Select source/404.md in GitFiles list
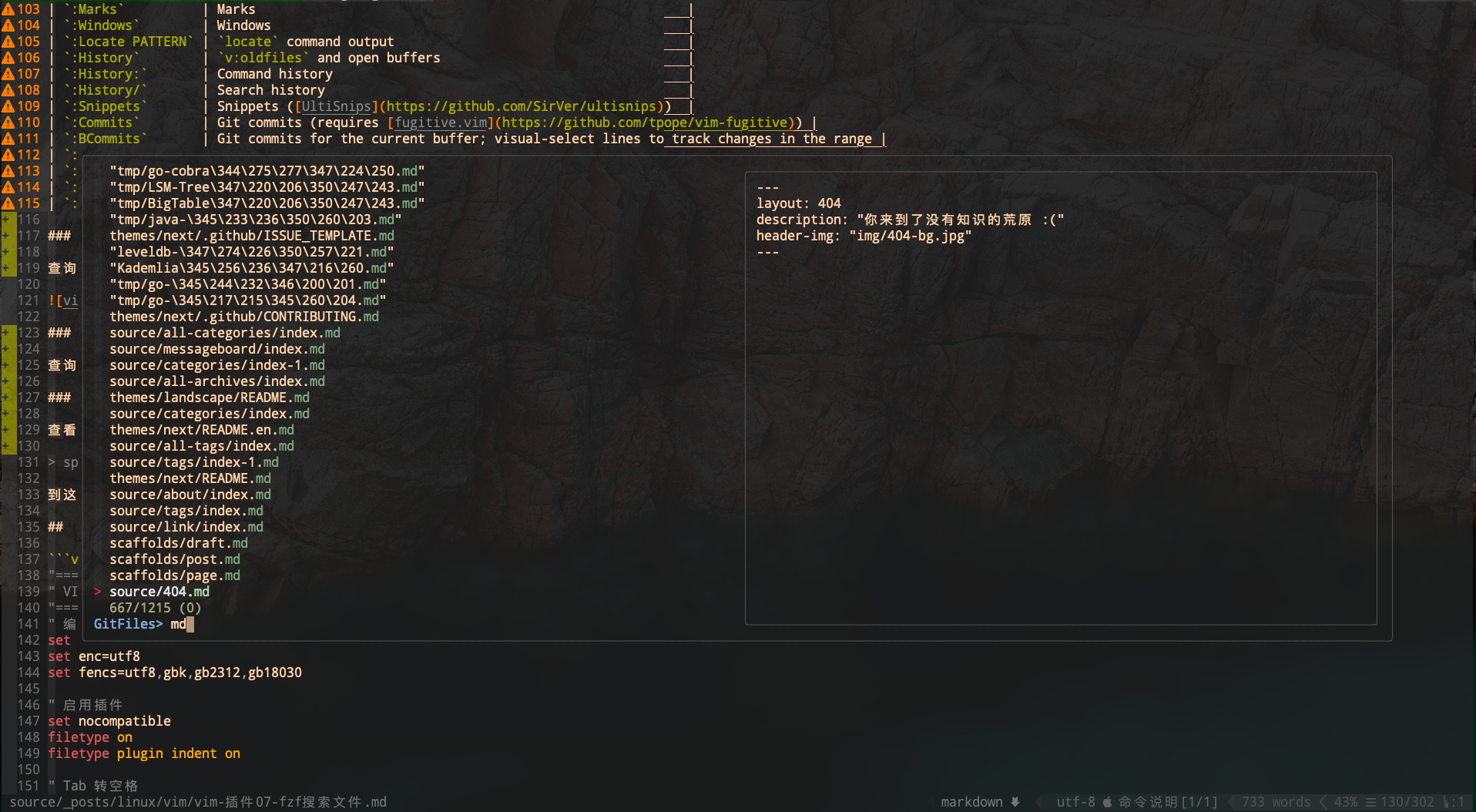1476x812 pixels. pyautogui.click(x=159, y=592)
